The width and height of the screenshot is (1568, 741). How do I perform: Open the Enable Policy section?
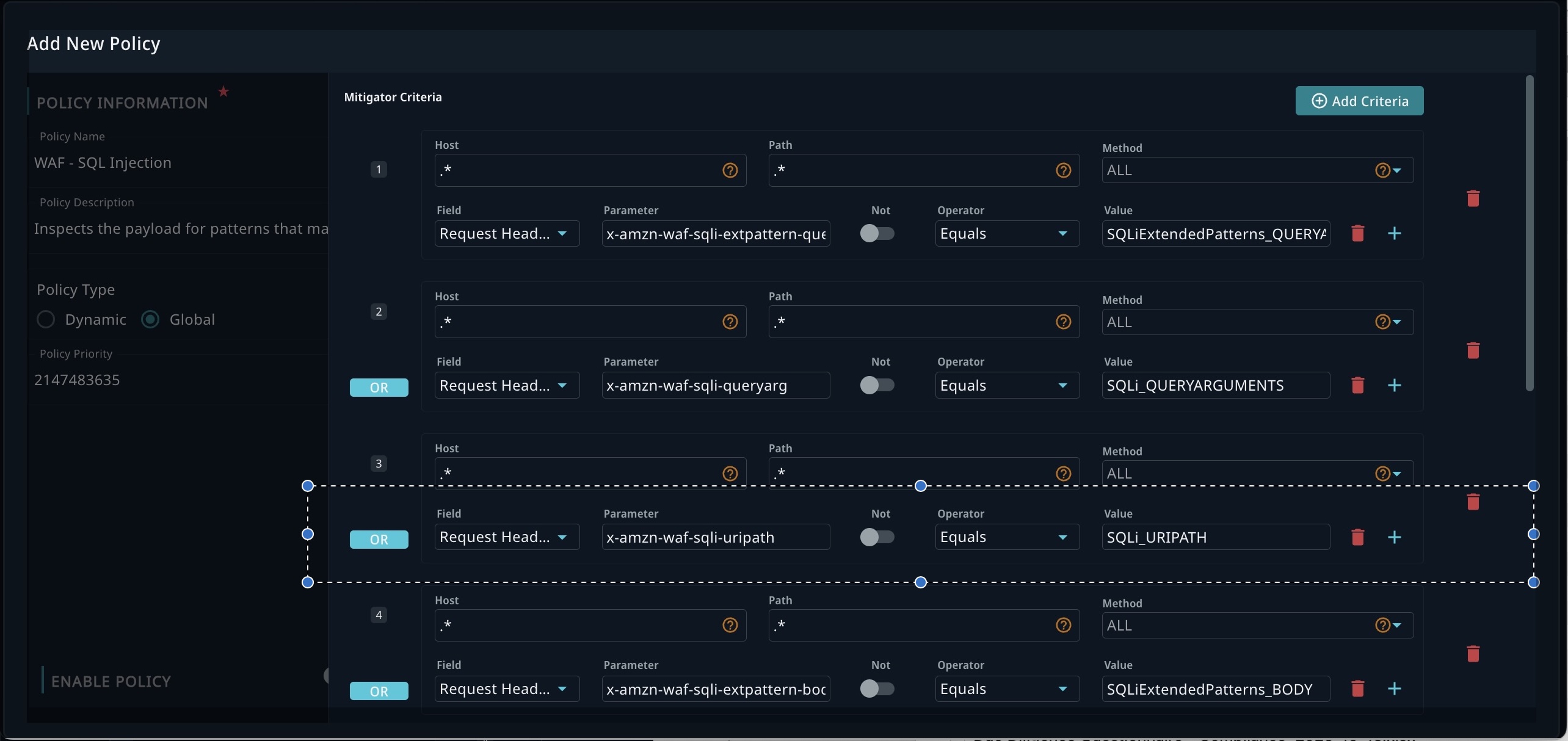click(111, 681)
